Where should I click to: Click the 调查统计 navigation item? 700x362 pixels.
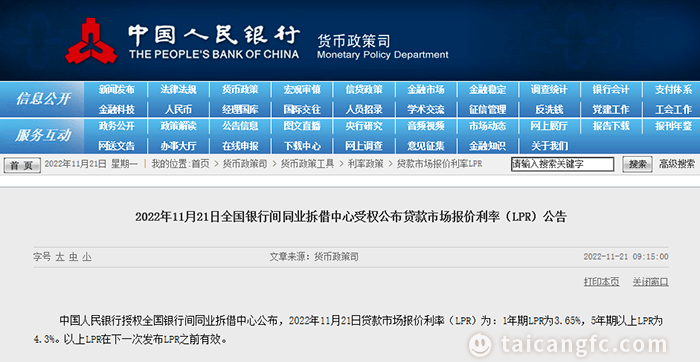pos(549,90)
